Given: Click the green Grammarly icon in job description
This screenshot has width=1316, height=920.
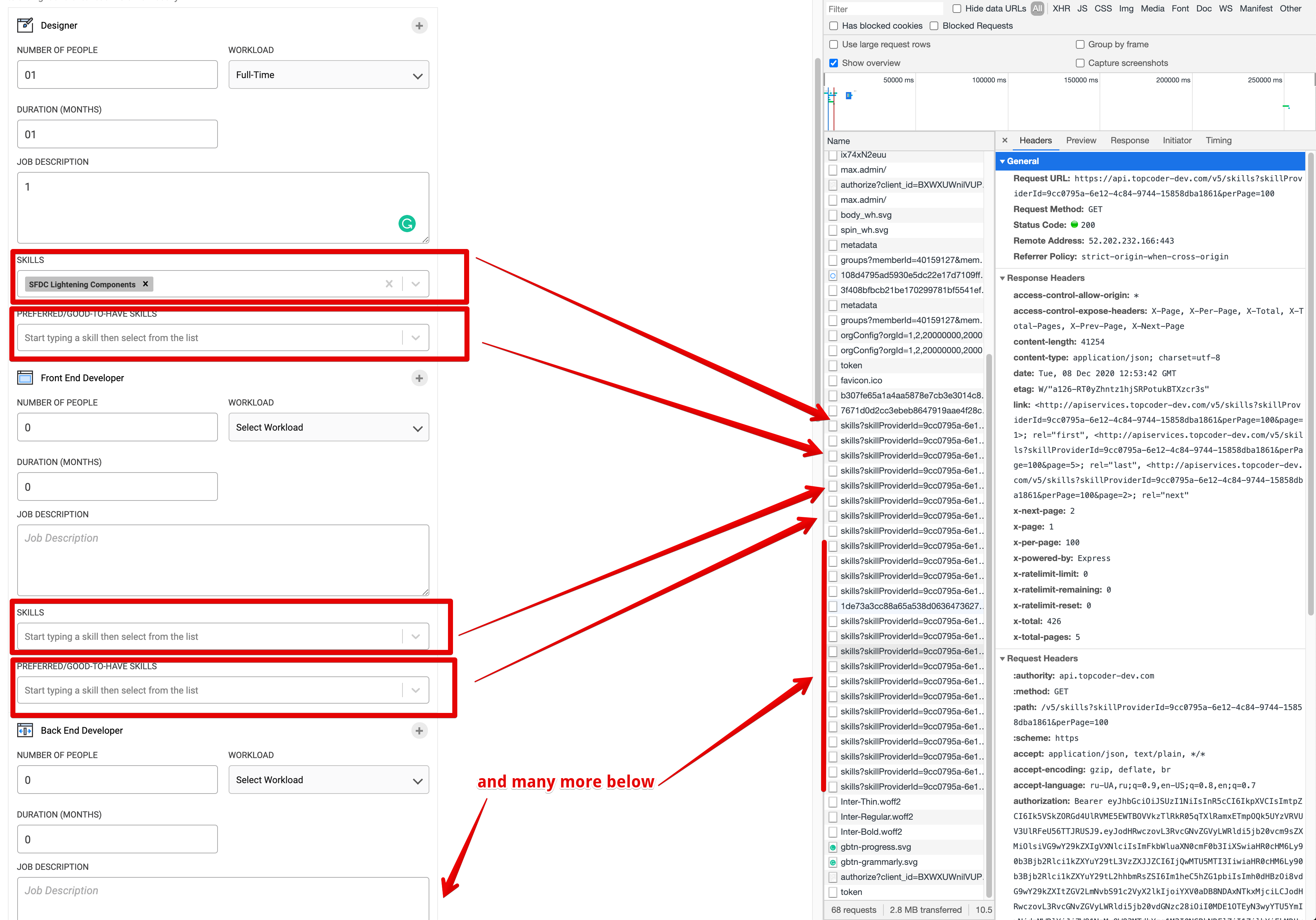Looking at the screenshot, I should (407, 224).
